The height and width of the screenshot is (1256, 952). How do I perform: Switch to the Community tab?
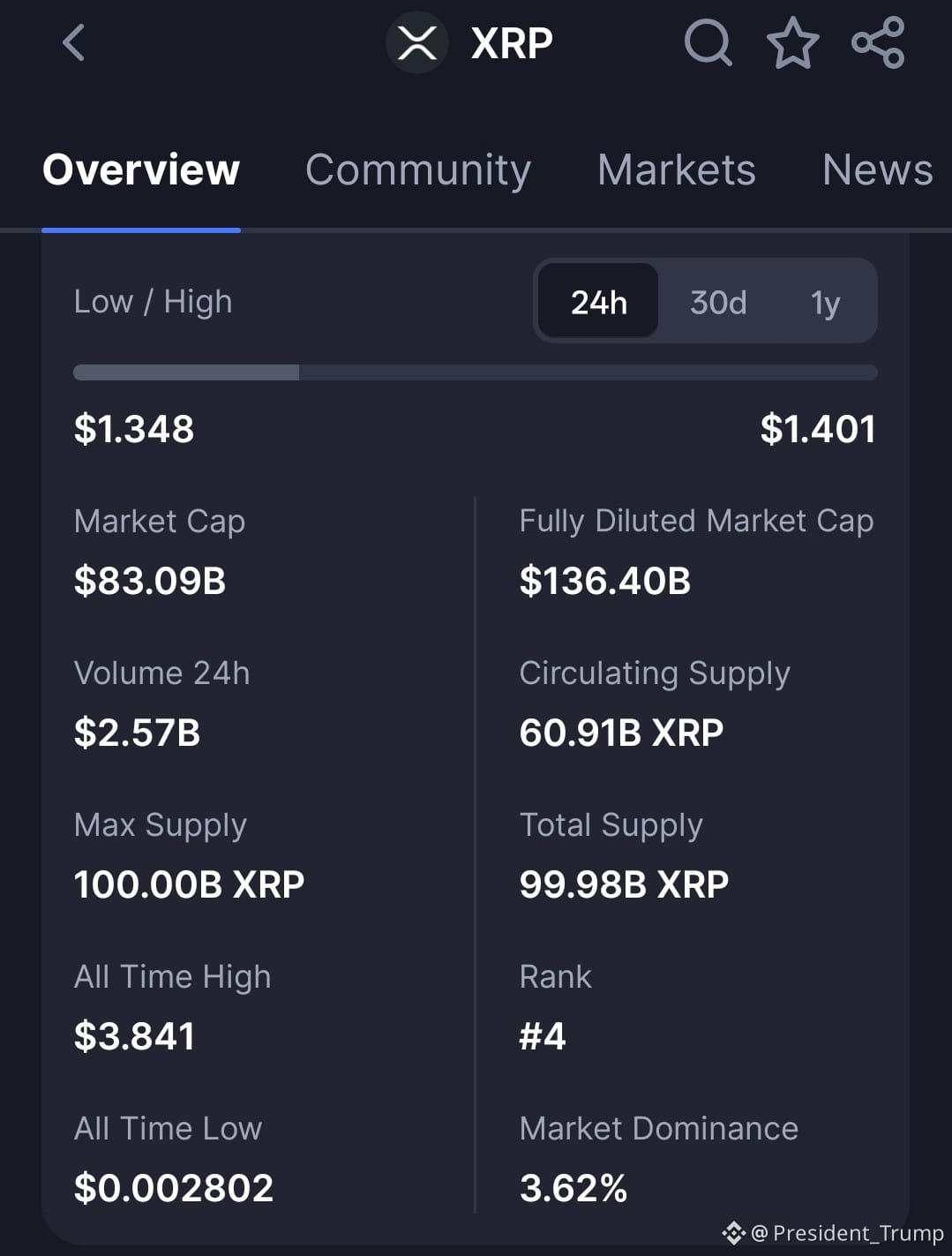tap(417, 169)
